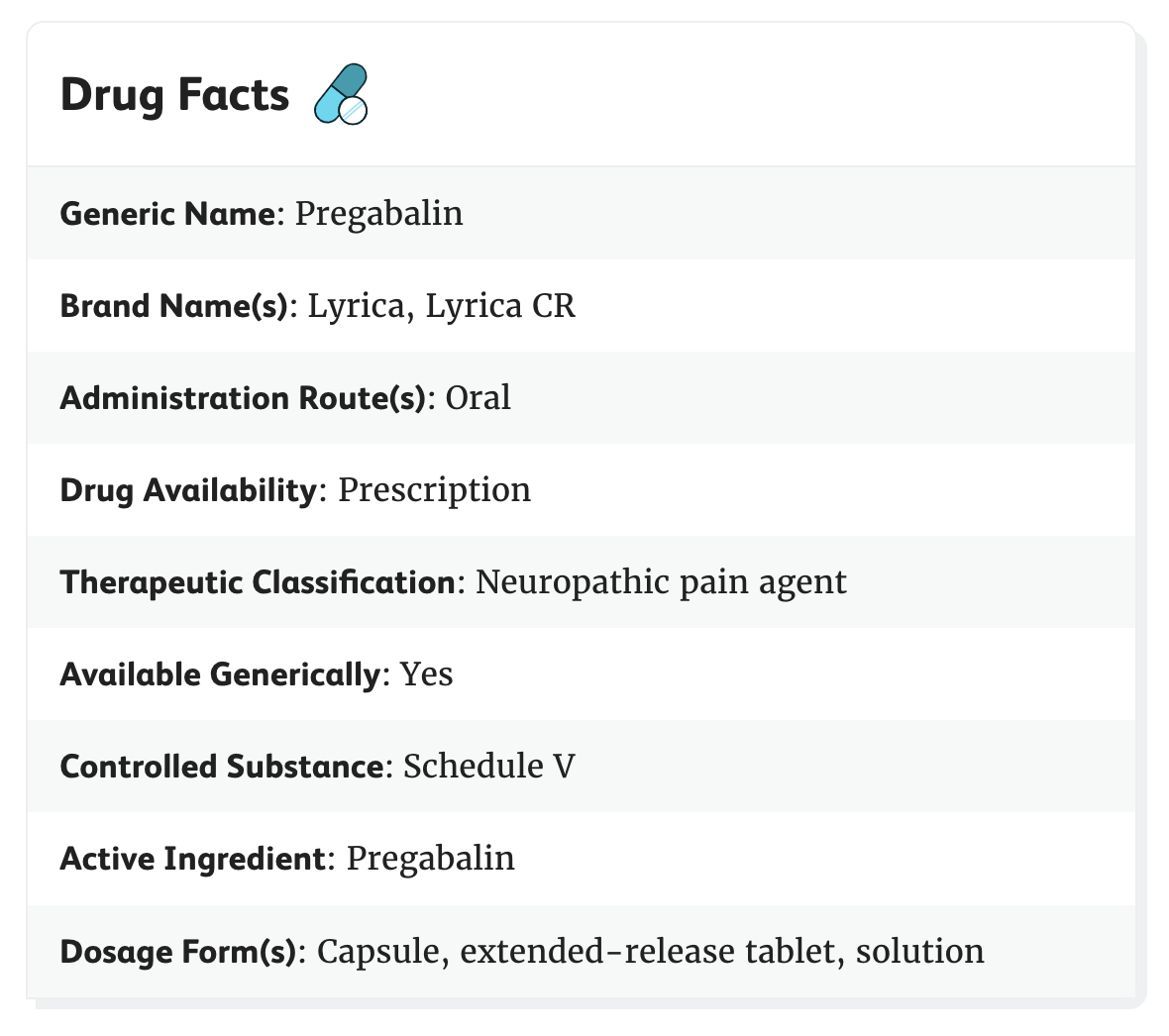Click the Drug Availability label
This screenshot has width=1169, height=1036.
(189, 490)
